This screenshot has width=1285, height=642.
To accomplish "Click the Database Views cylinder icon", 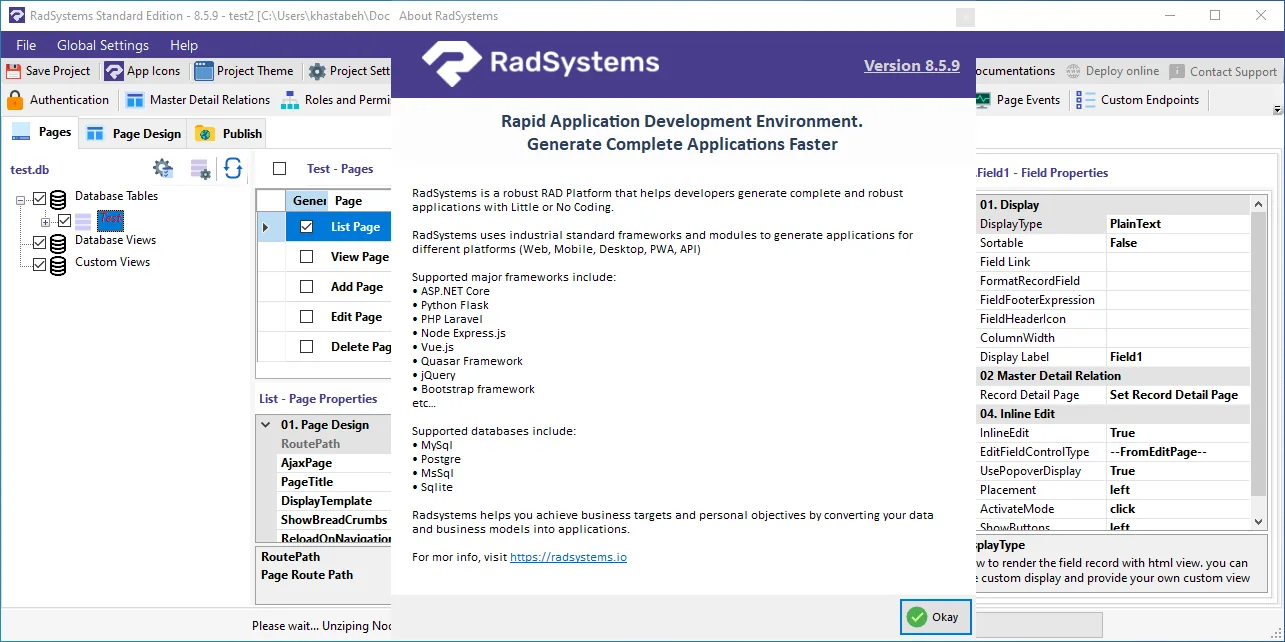I will click(x=59, y=242).
